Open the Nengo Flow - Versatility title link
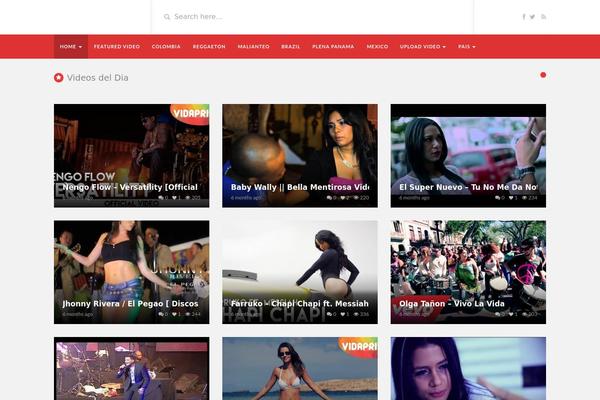Viewport: 600px width, 400px height. 130,187
